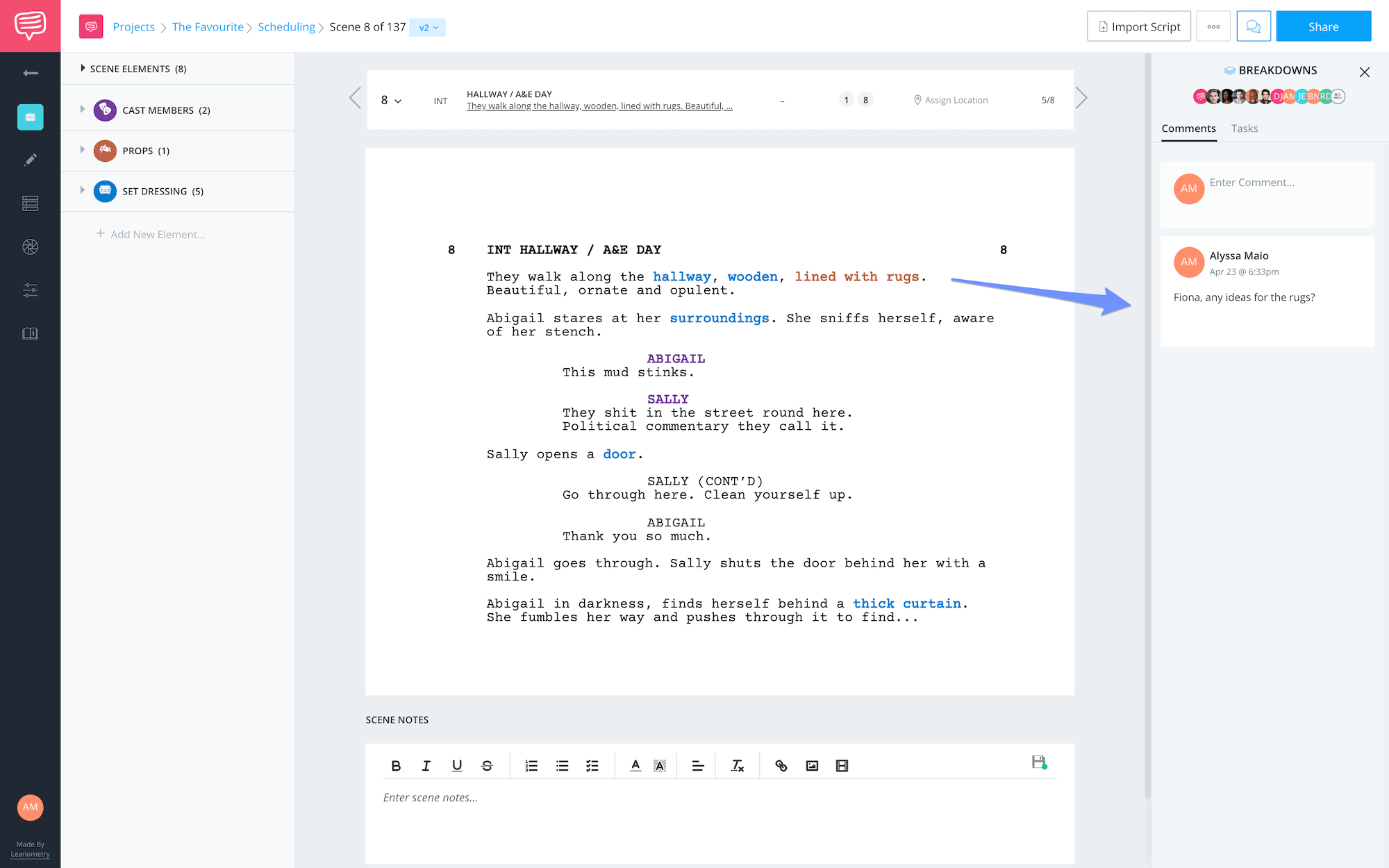Click the Leanometry link at bottom left
The height and width of the screenshot is (868, 1389).
click(x=30, y=854)
